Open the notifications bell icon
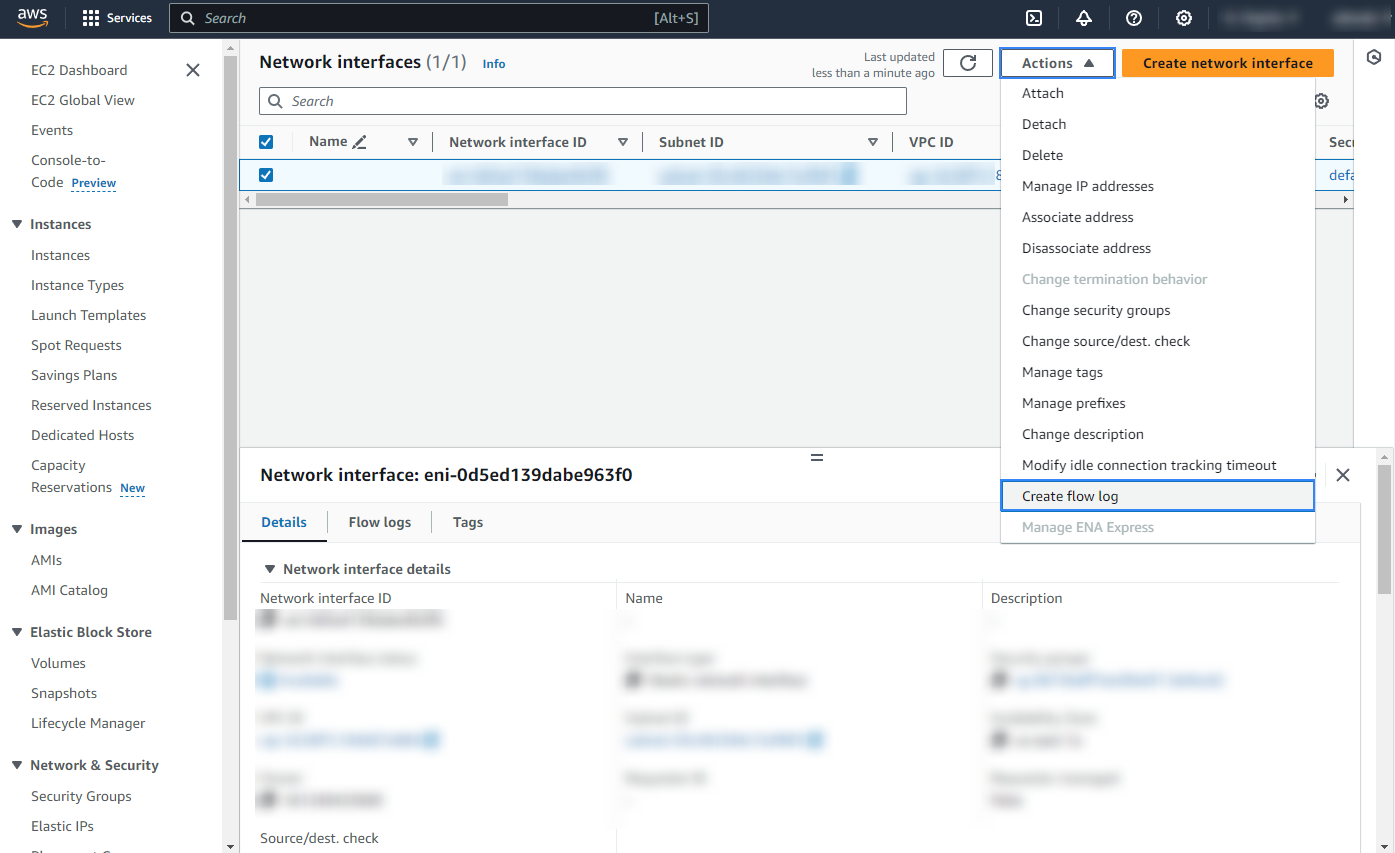This screenshot has width=1395, height=853. 1084,18
